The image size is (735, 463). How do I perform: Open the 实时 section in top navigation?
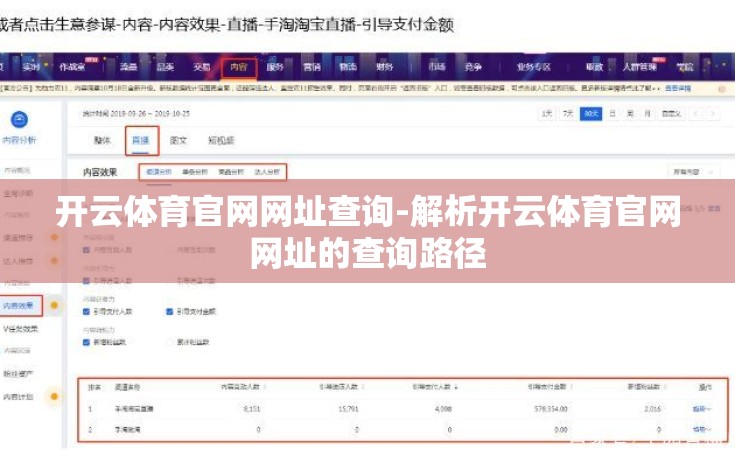coord(31,67)
